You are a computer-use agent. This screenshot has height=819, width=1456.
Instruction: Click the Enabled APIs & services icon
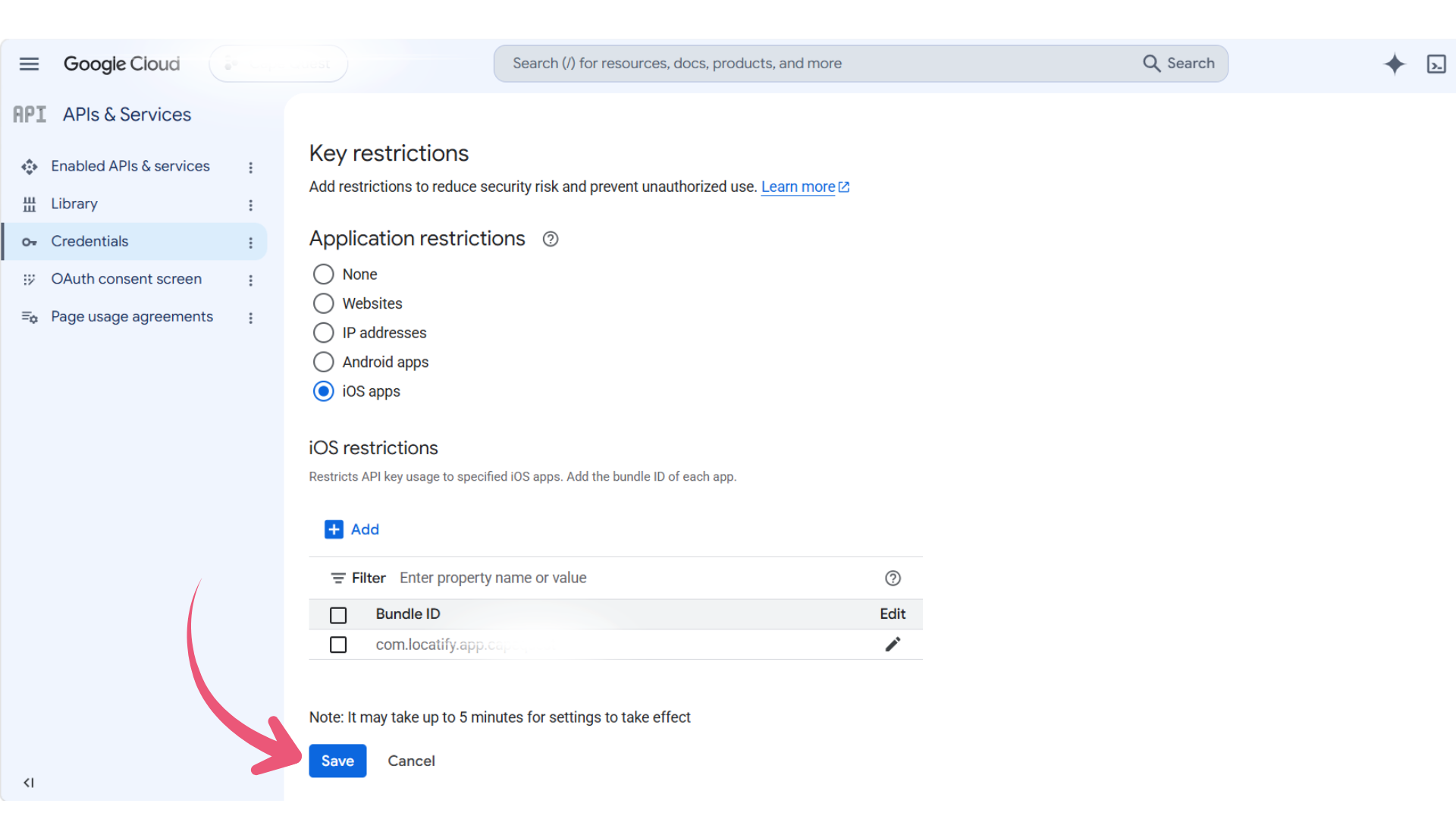point(30,167)
